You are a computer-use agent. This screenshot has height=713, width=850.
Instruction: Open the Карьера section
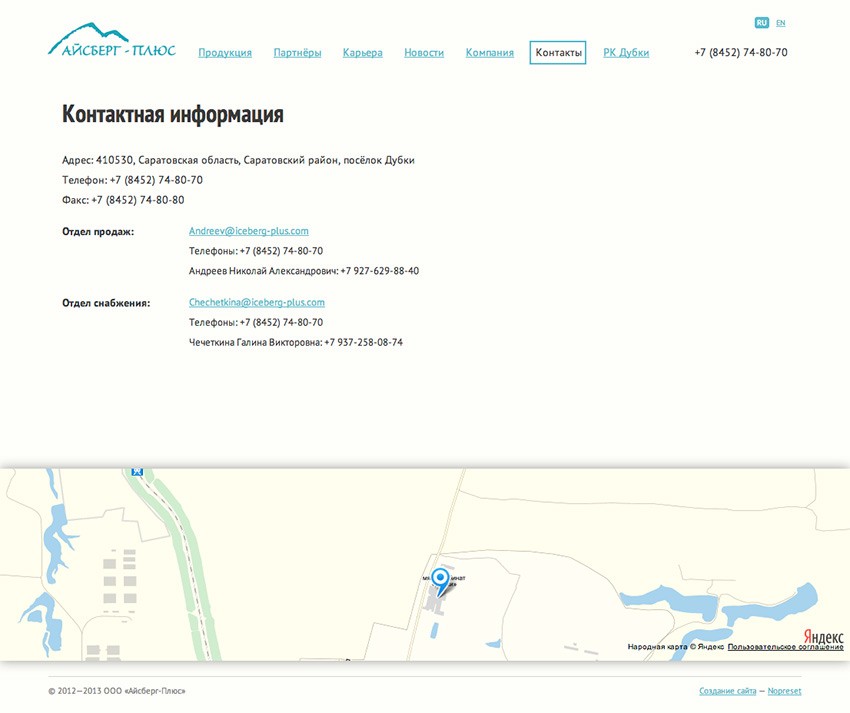tap(362, 53)
